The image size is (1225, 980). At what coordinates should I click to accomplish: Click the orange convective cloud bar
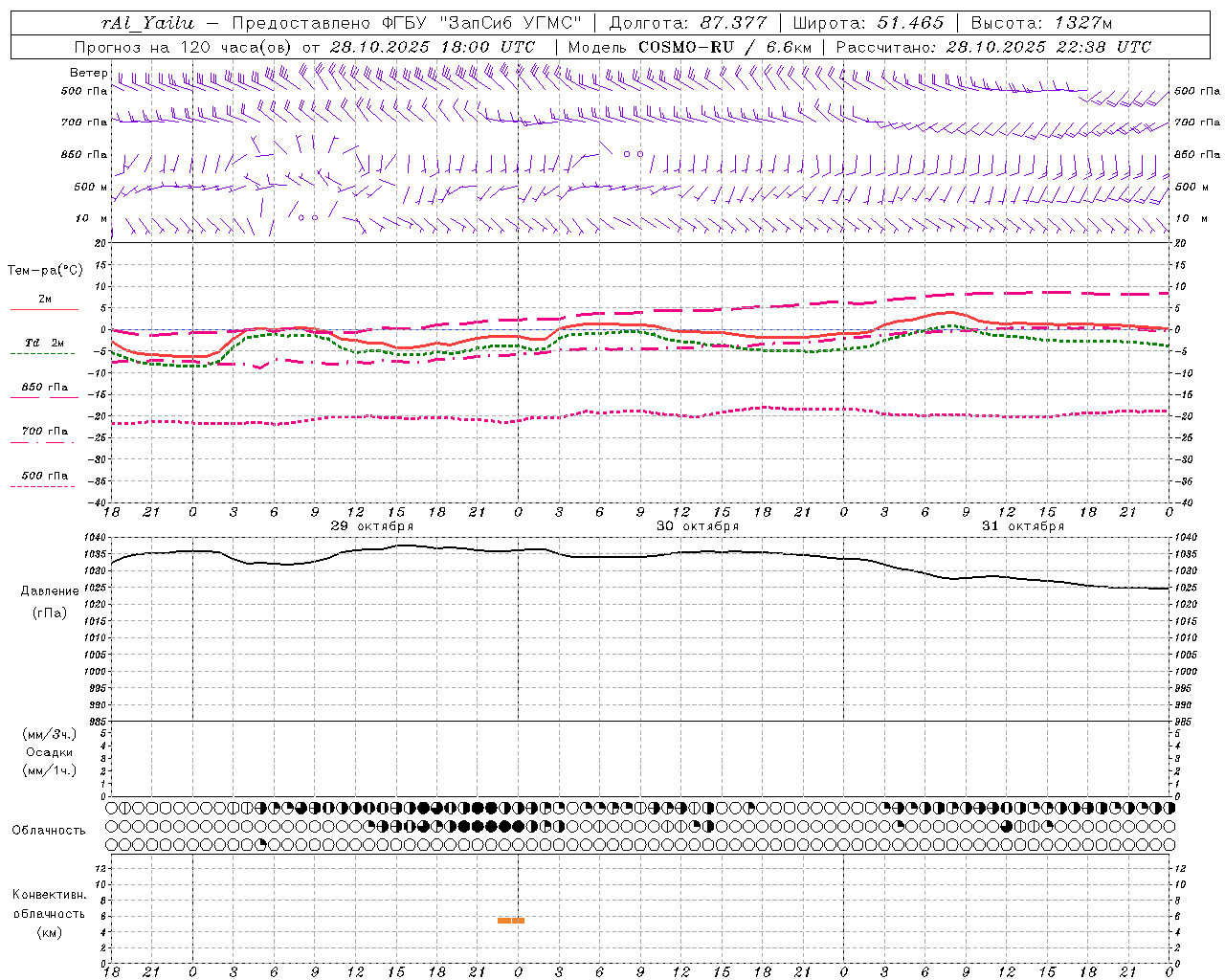point(511,921)
